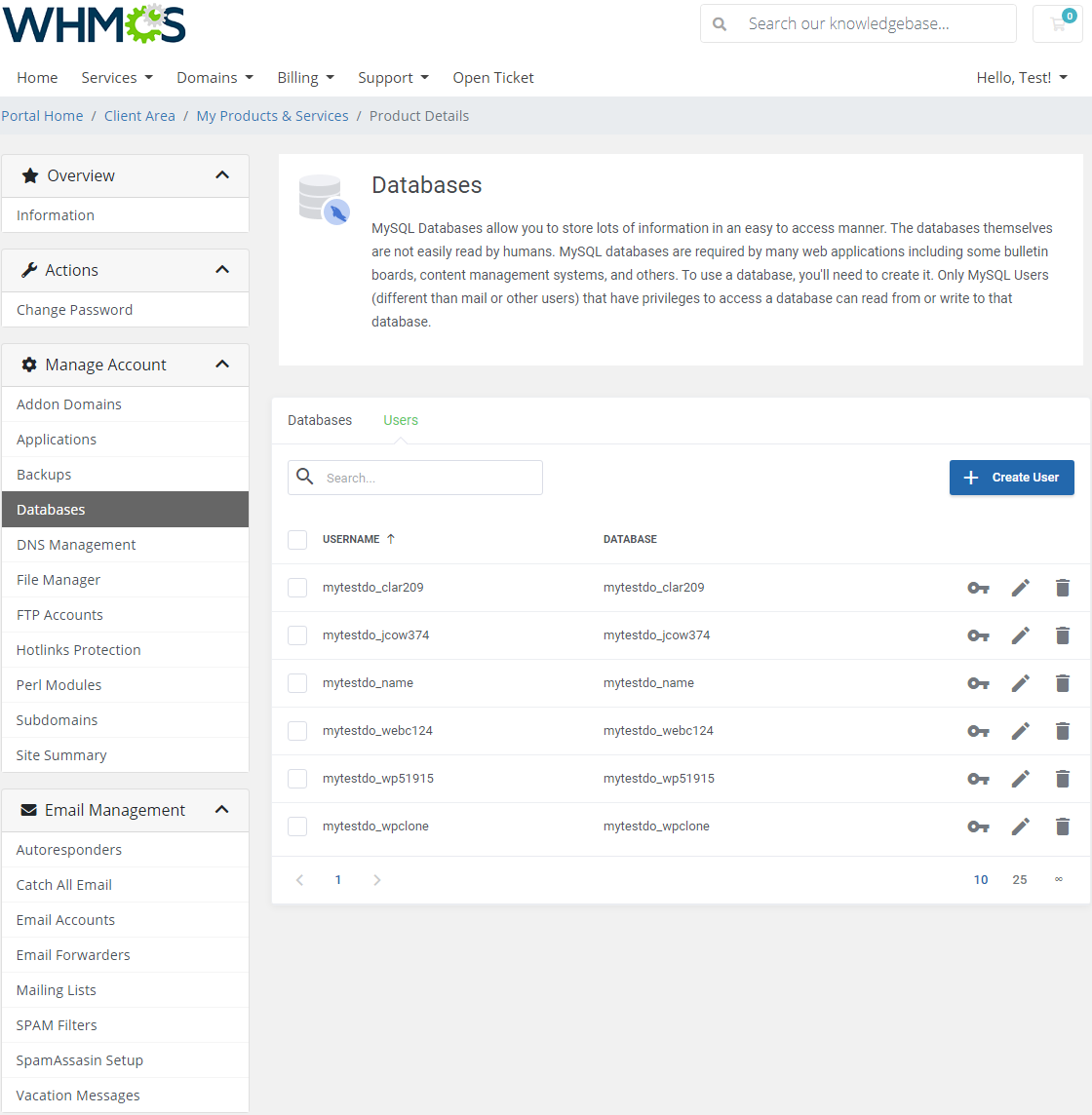This screenshot has height=1115, width=1092.
Task: Click the key icon for mytestdo_clar209
Action: [x=978, y=588]
